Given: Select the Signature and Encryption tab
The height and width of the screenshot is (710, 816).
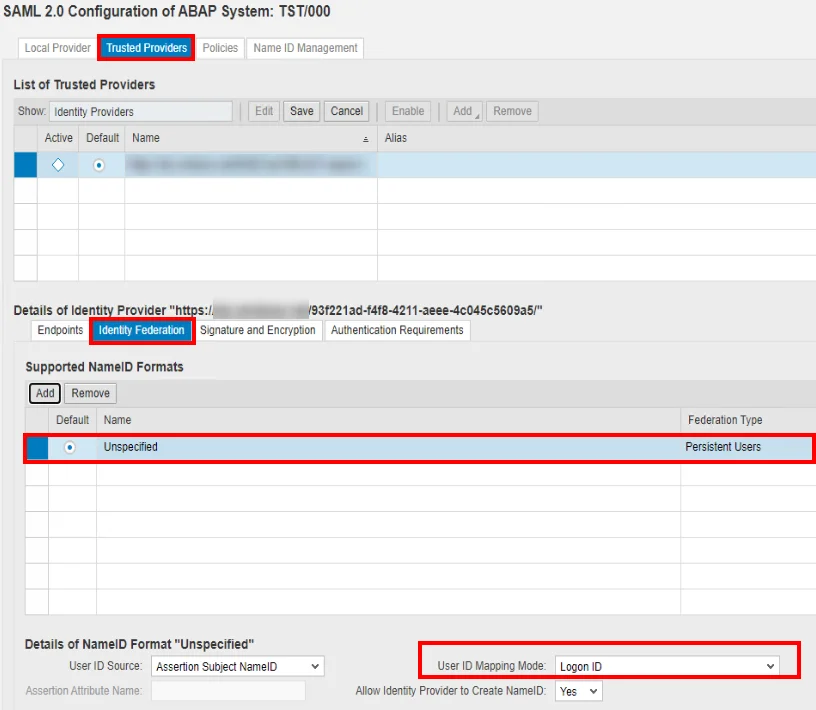Looking at the screenshot, I should coord(258,330).
